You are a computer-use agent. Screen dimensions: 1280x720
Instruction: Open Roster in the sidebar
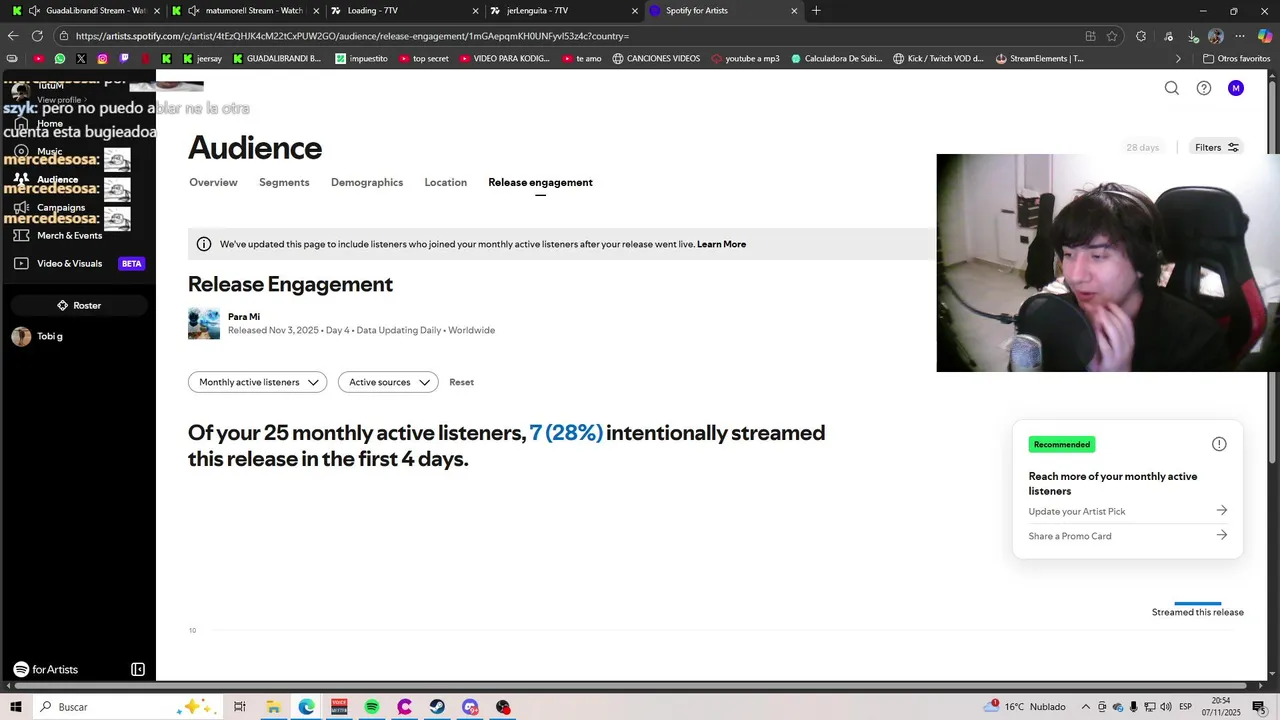click(x=79, y=305)
